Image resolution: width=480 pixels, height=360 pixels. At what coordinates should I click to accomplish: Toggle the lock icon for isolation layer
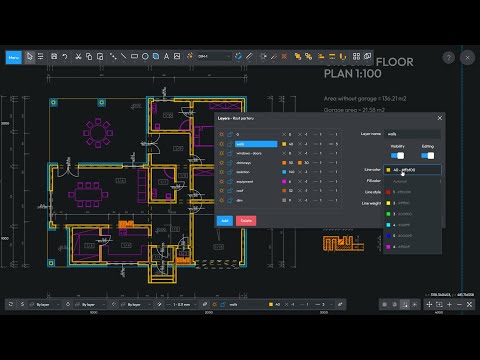coord(230,172)
